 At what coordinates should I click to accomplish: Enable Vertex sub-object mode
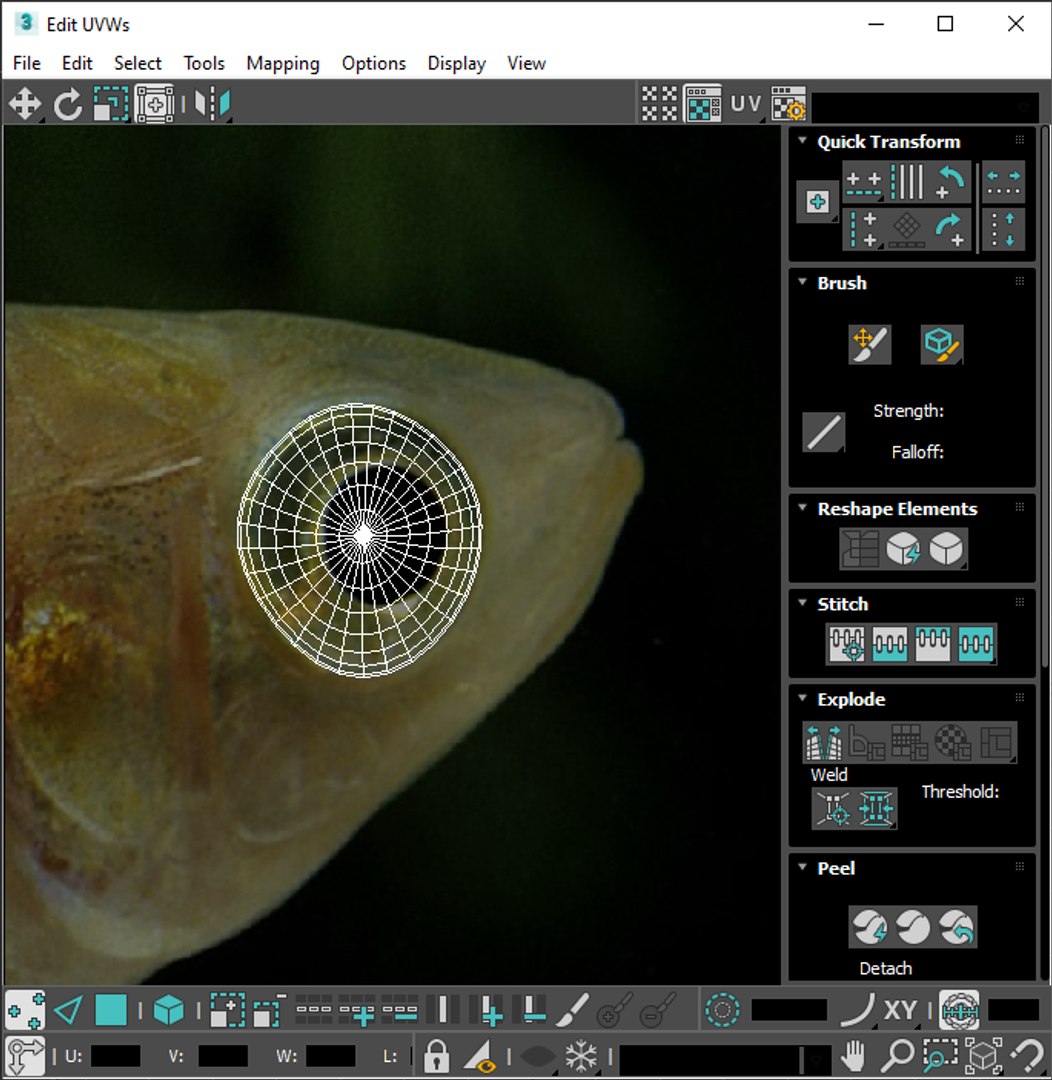(25, 1010)
